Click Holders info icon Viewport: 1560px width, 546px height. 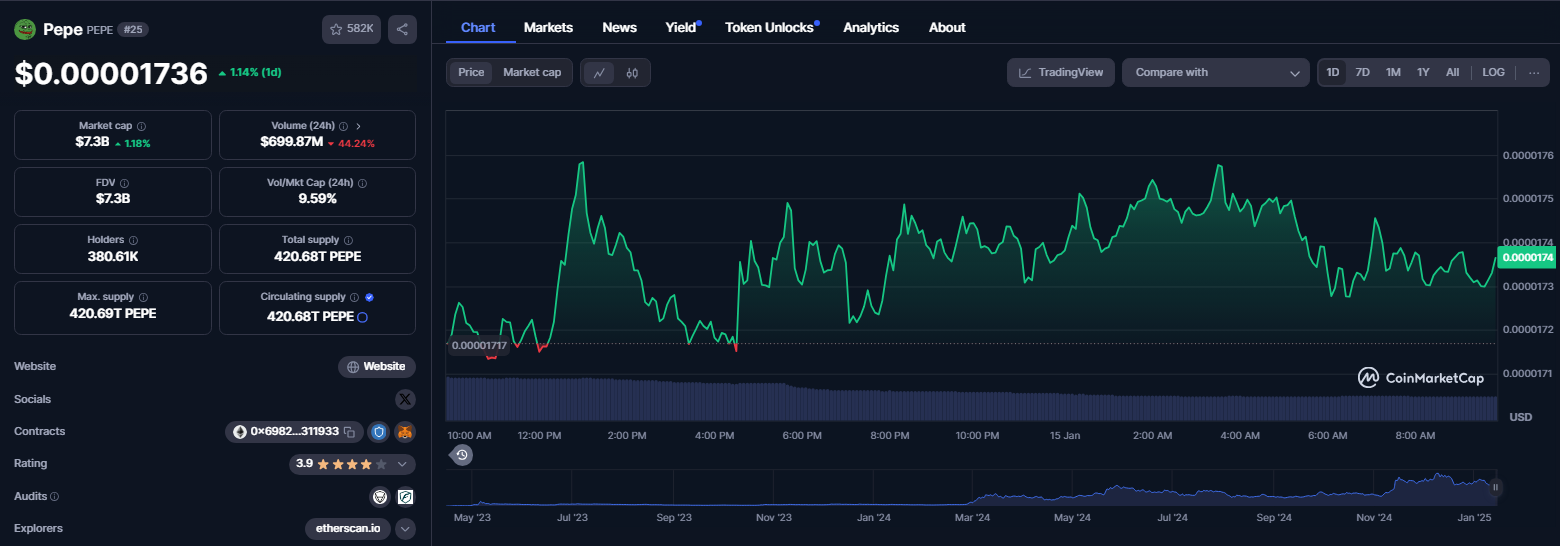(x=133, y=241)
